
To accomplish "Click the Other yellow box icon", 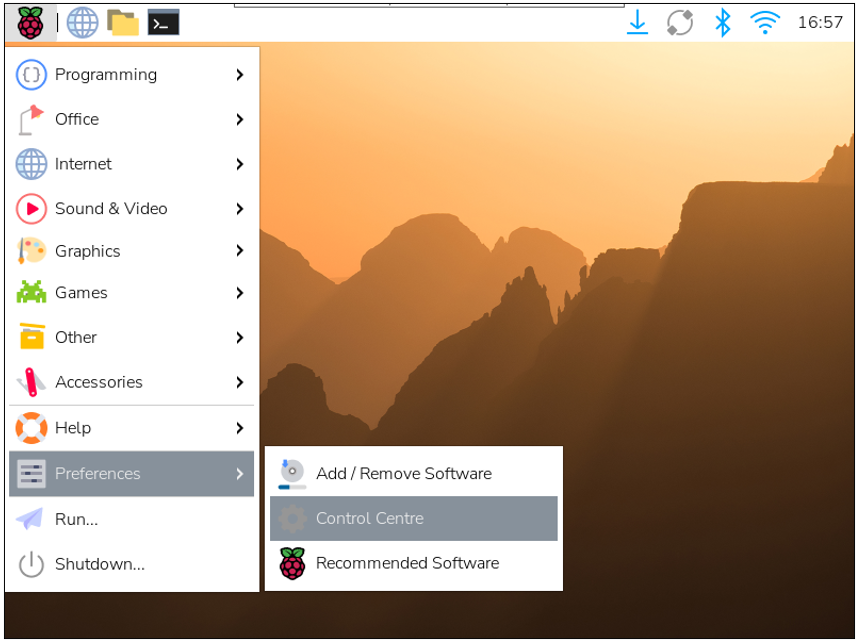I will tap(32, 336).
